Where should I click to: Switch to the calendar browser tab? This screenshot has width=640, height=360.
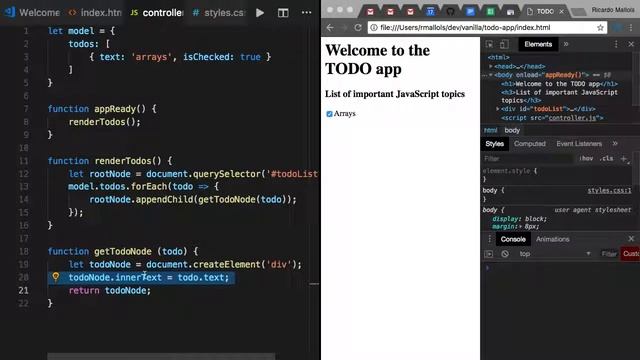click(x=430, y=12)
